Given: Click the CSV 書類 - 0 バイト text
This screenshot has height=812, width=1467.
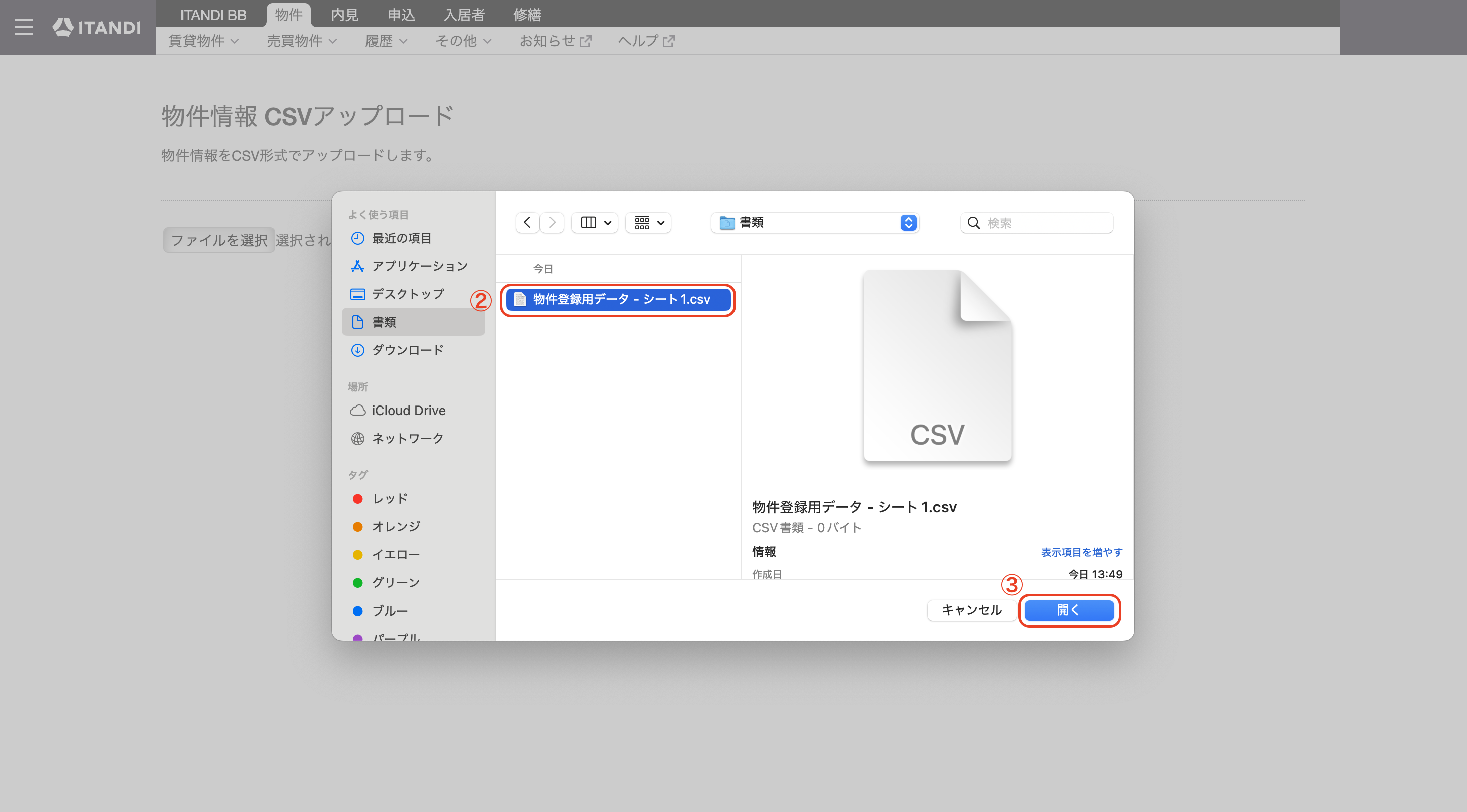Looking at the screenshot, I should [x=806, y=528].
